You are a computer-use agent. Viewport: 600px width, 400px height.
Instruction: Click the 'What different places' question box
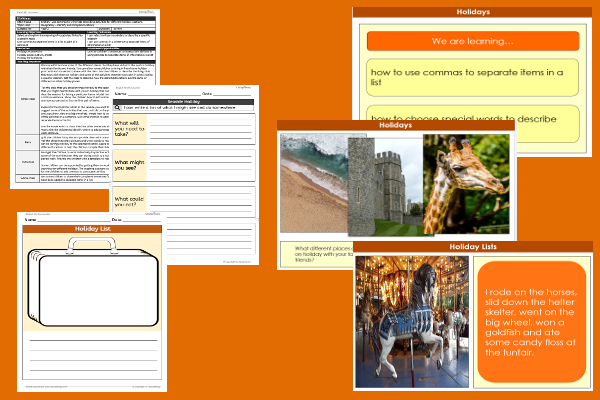pyautogui.click(x=317, y=254)
